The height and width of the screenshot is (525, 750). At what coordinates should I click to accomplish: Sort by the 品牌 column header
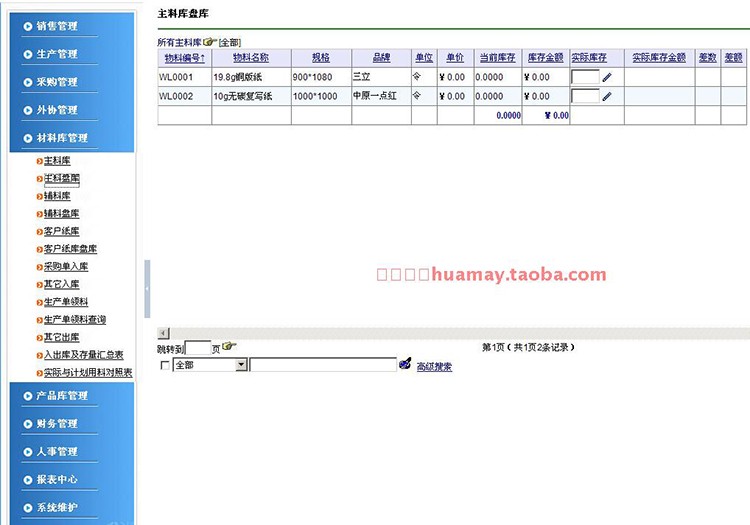[x=381, y=58]
